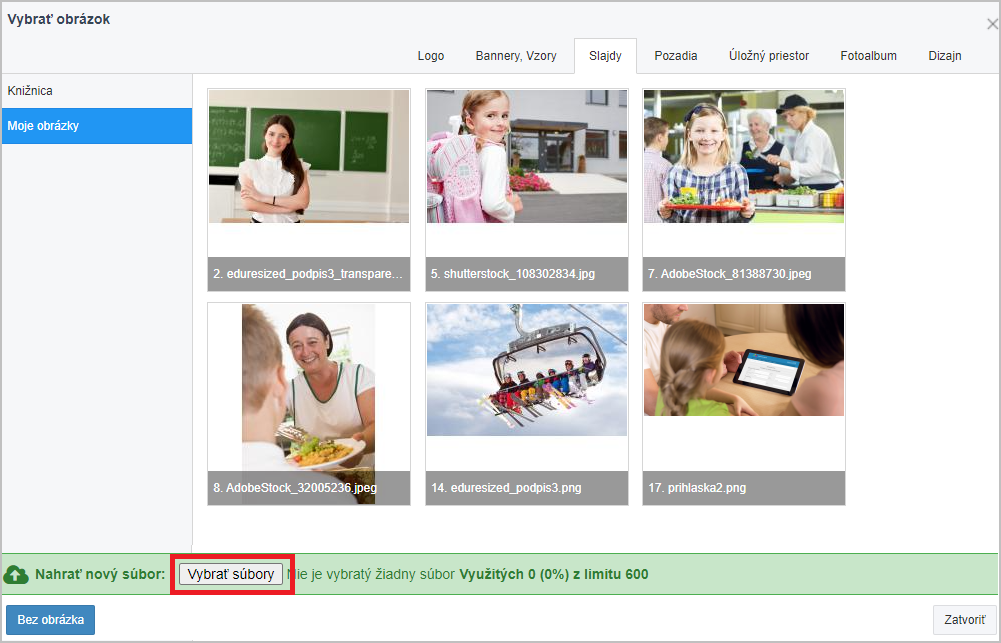Click caption 14. eduresized_podpis3.png
The height and width of the screenshot is (643, 1001).
click(x=527, y=488)
